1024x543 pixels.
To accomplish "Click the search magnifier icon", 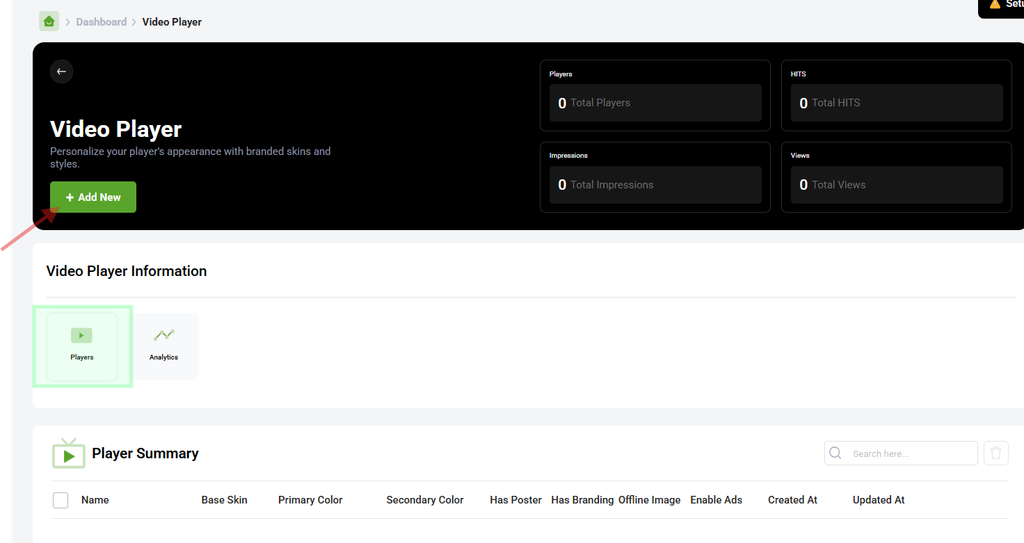I will 835,453.
